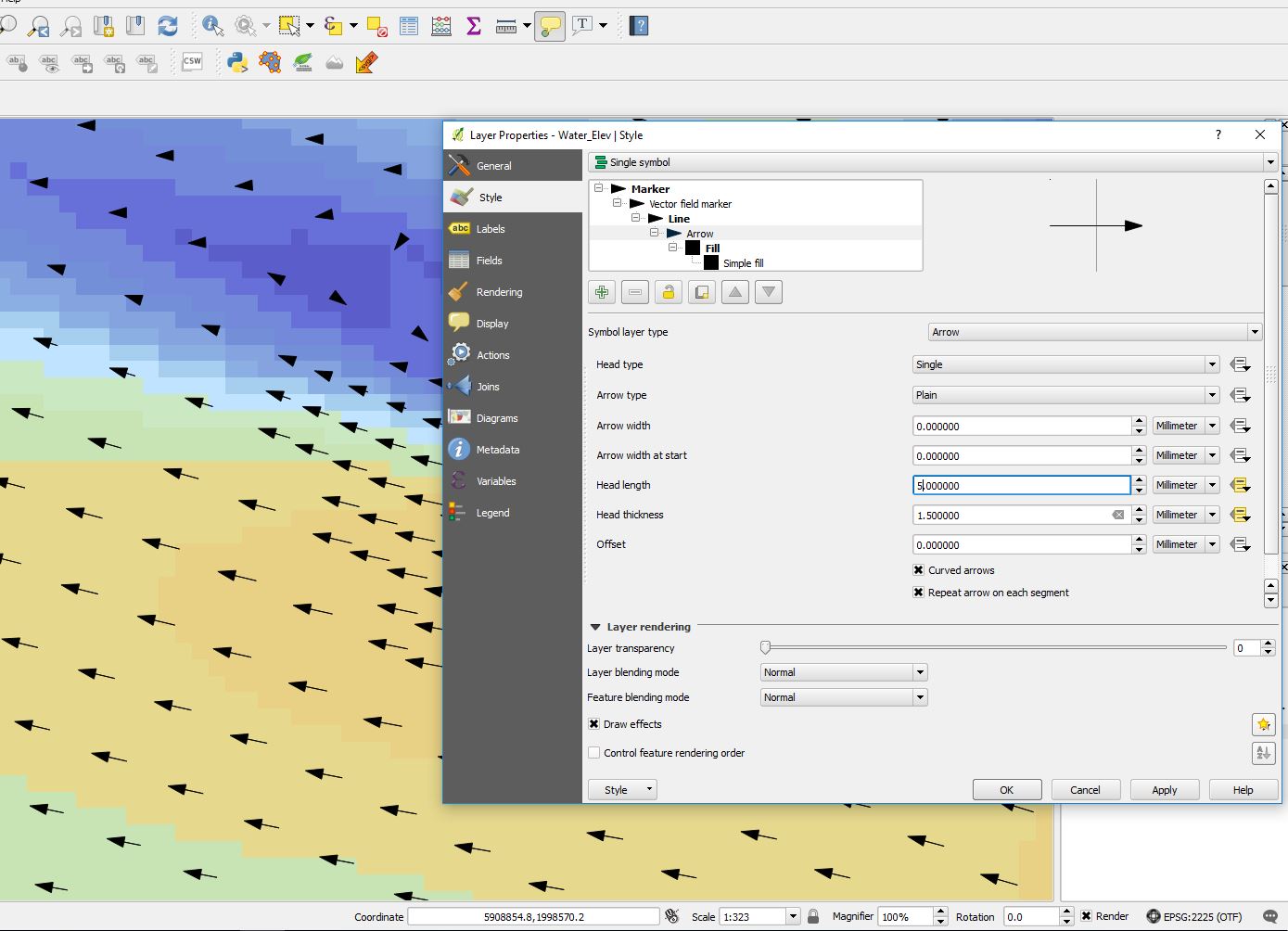Click the Zoom Last tool
The image size is (1288, 931).
38,26
